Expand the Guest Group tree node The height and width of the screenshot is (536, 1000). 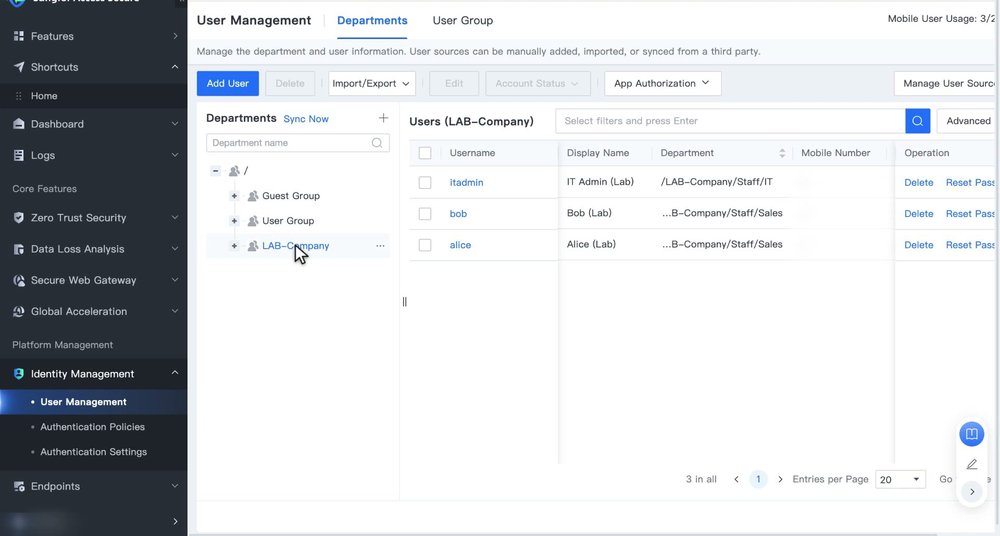[234, 196]
